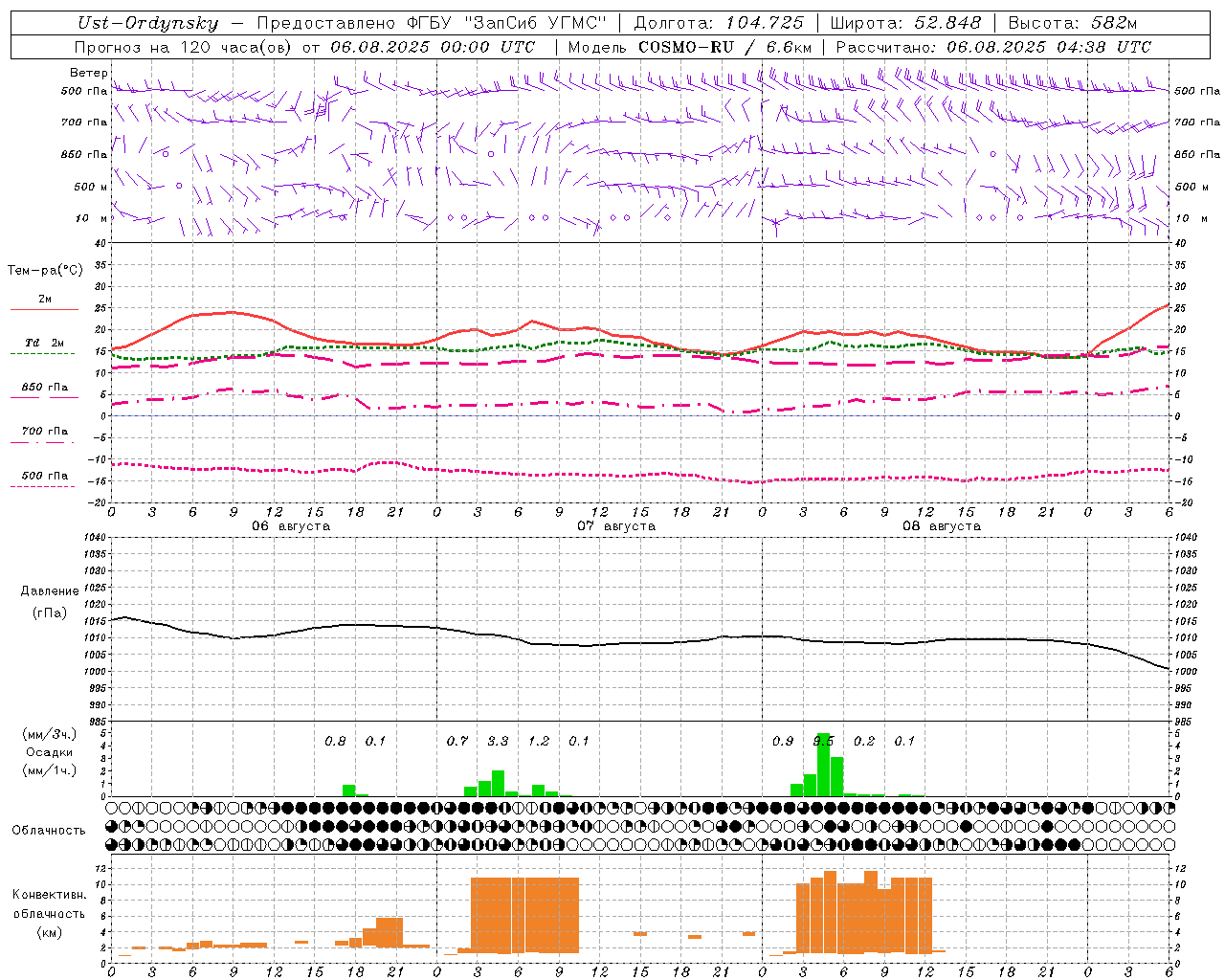Image resolution: width=1225 pixels, height=980 pixels.
Task: Click the Td 2м legend label
Action: coord(44,342)
